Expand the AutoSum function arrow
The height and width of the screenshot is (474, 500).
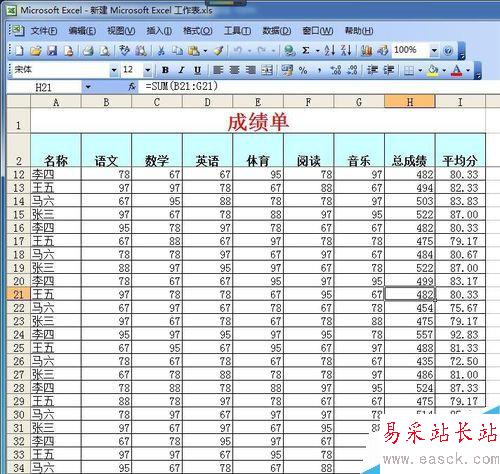[x=318, y=51]
